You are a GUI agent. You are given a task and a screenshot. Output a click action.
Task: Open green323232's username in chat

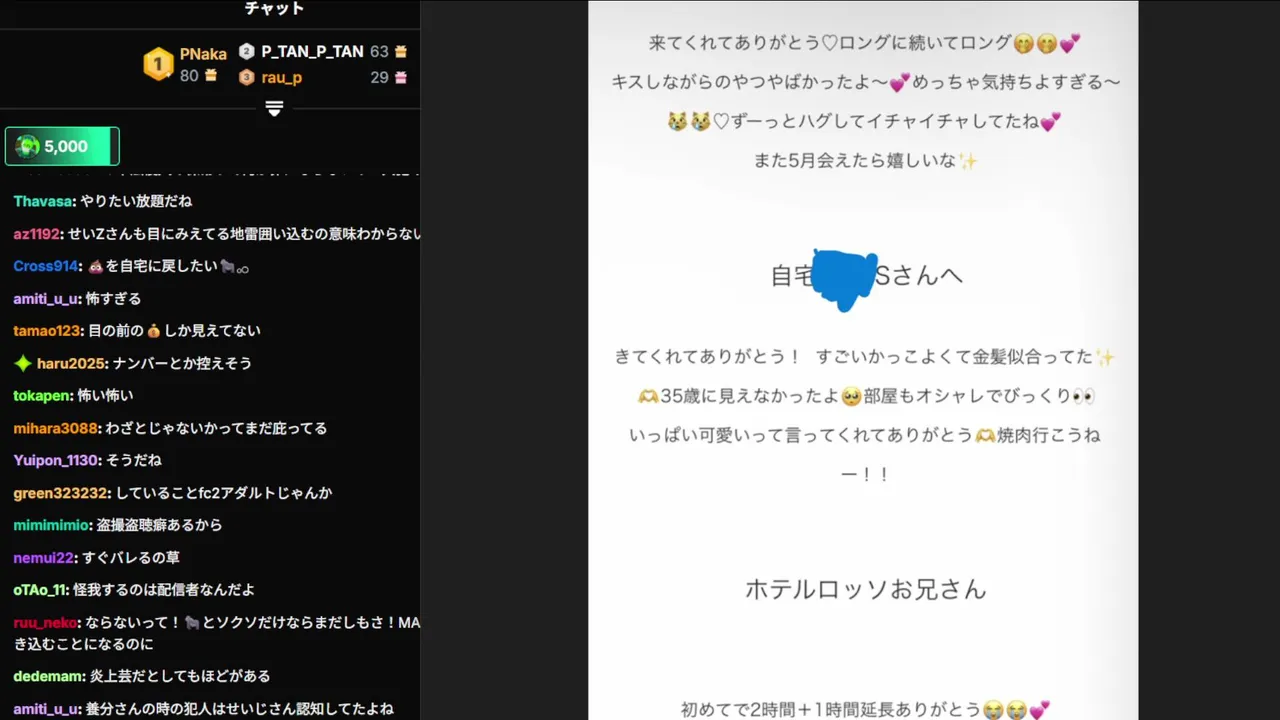[60, 493]
